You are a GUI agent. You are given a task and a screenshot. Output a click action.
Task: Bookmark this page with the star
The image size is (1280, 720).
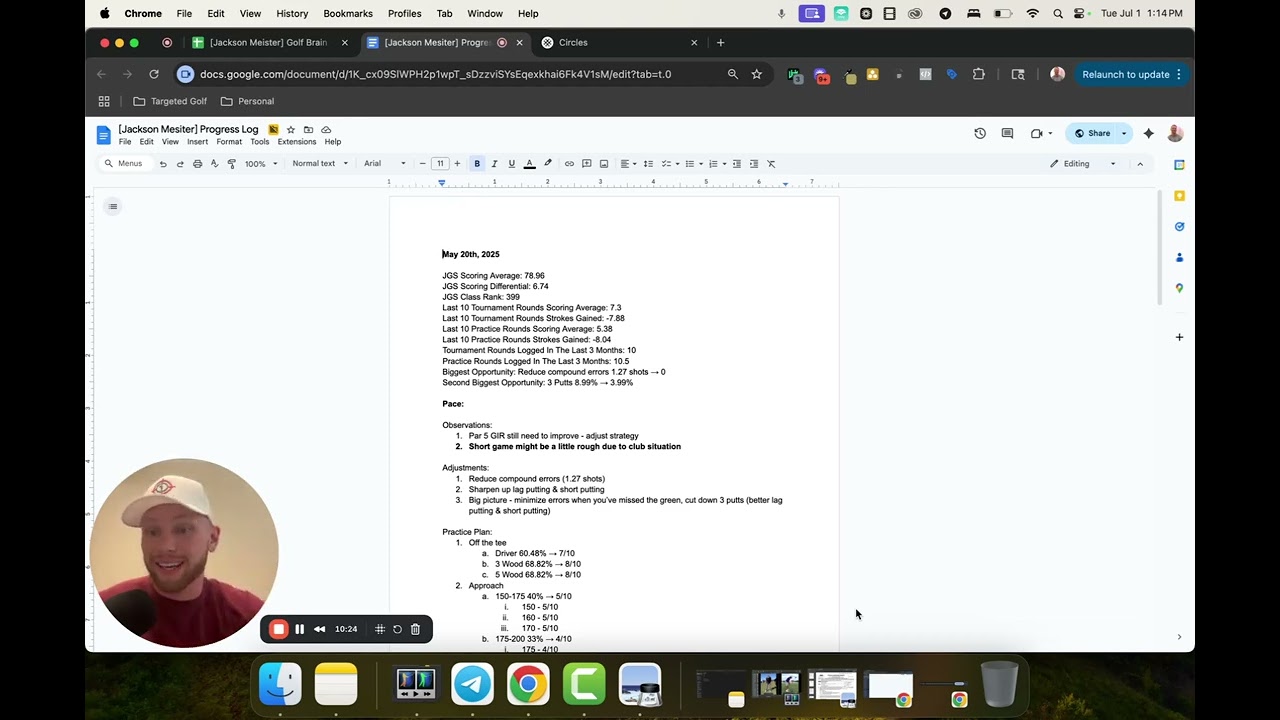757,74
